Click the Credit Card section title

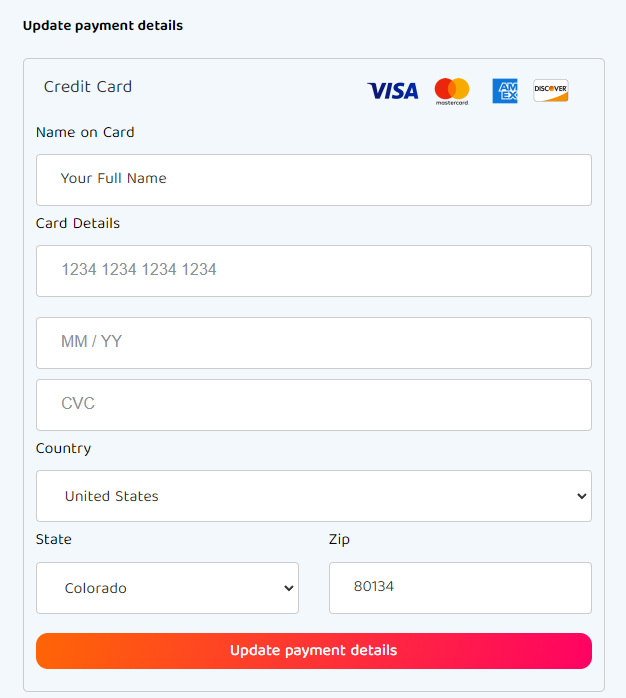click(88, 87)
